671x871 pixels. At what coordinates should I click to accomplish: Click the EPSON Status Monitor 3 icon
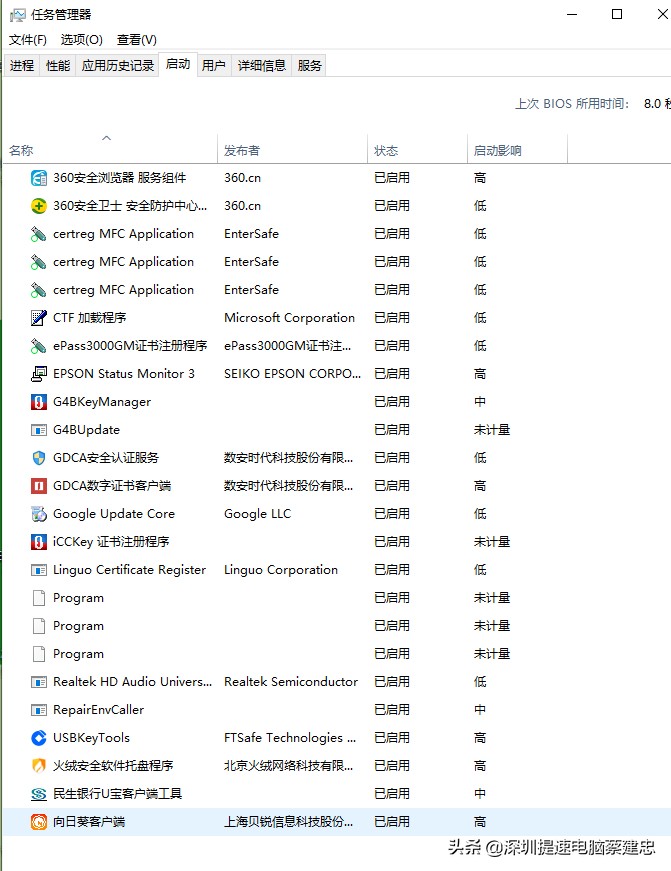click(x=39, y=374)
